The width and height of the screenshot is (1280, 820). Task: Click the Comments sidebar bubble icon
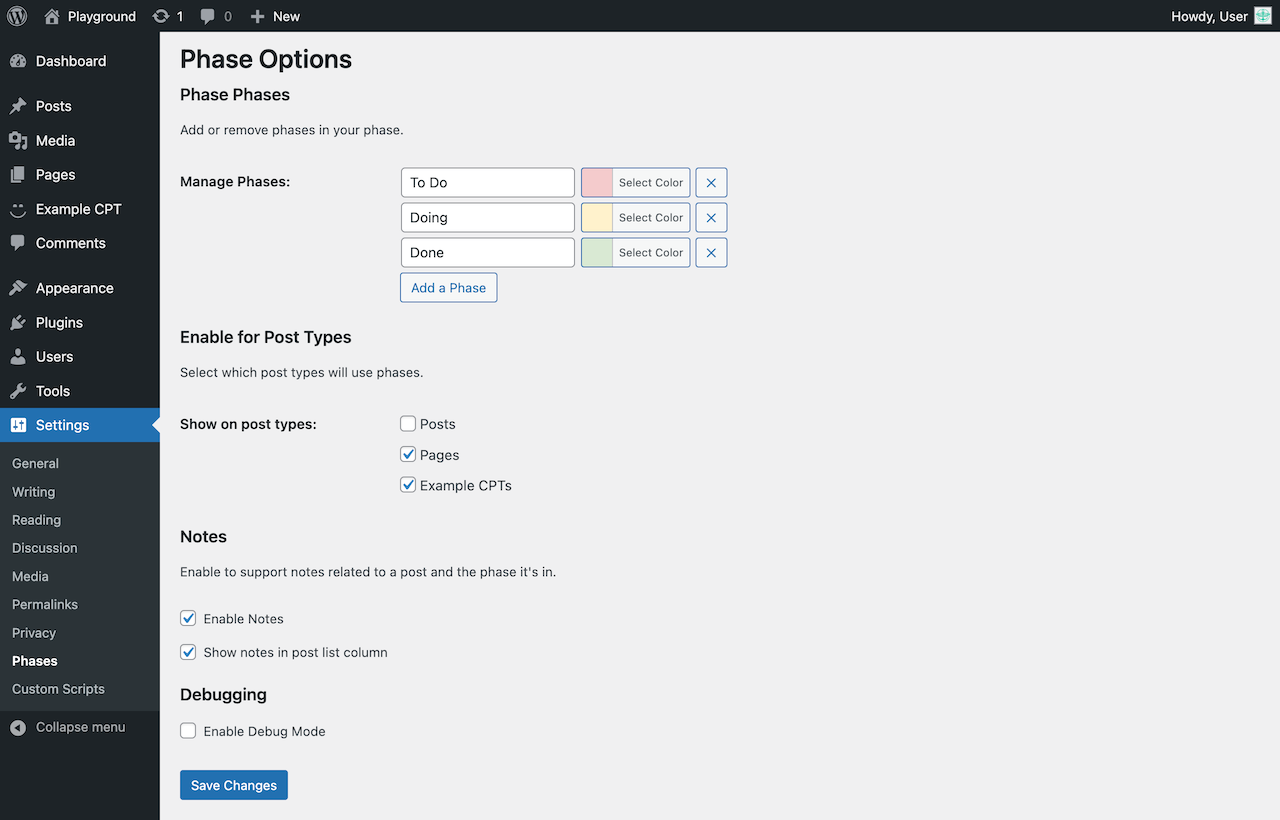pyautogui.click(x=18, y=243)
